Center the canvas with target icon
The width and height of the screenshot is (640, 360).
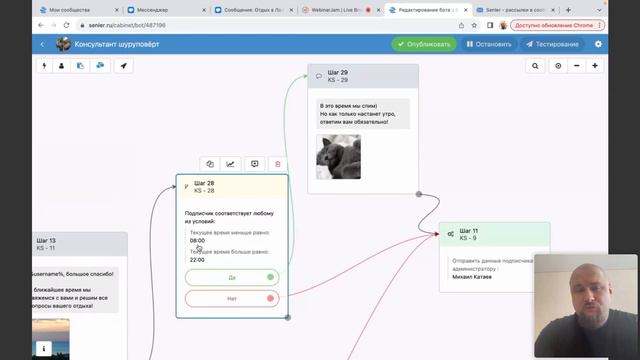(x=558, y=66)
